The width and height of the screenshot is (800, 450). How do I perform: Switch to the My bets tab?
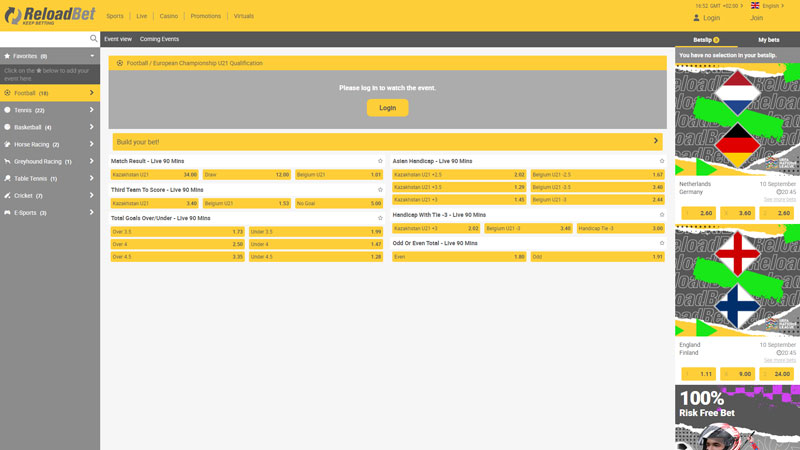coord(768,40)
